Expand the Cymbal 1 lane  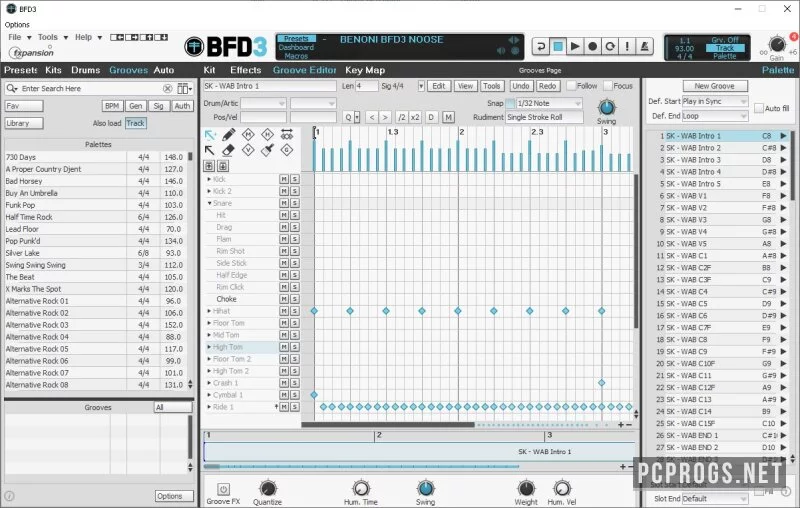[209, 395]
